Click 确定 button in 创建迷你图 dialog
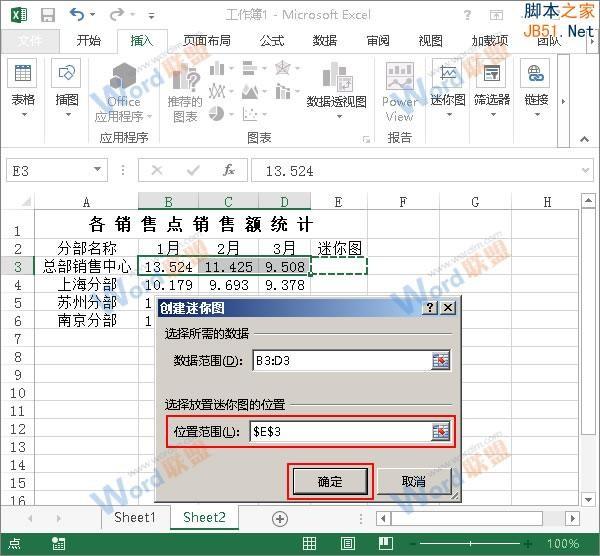The width and height of the screenshot is (600, 556). [x=330, y=481]
